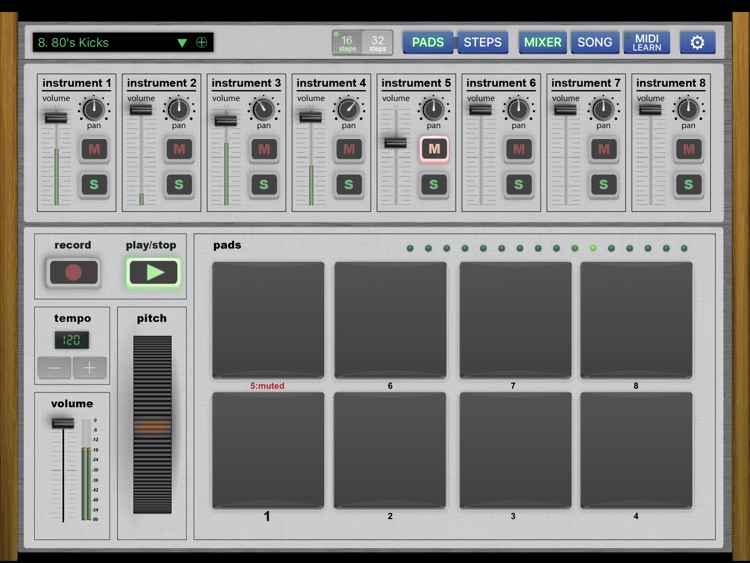The height and width of the screenshot is (563, 750).
Task: Click instrument 8 volume fader handle
Action: pyautogui.click(x=650, y=110)
